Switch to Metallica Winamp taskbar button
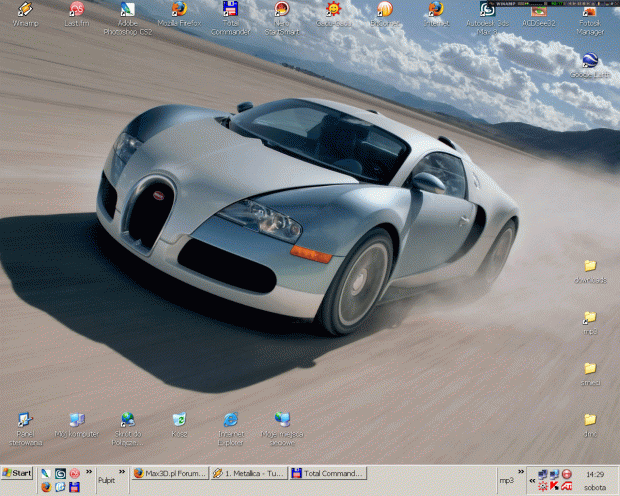This screenshot has width=620, height=496. click(251, 474)
